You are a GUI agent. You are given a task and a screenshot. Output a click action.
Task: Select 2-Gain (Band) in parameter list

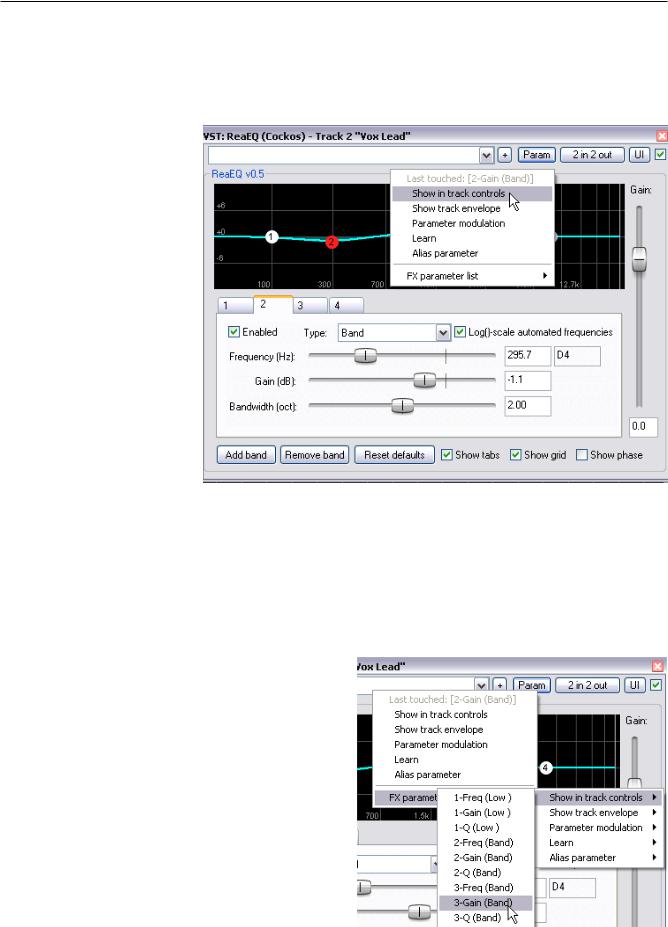tap(486, 858)
